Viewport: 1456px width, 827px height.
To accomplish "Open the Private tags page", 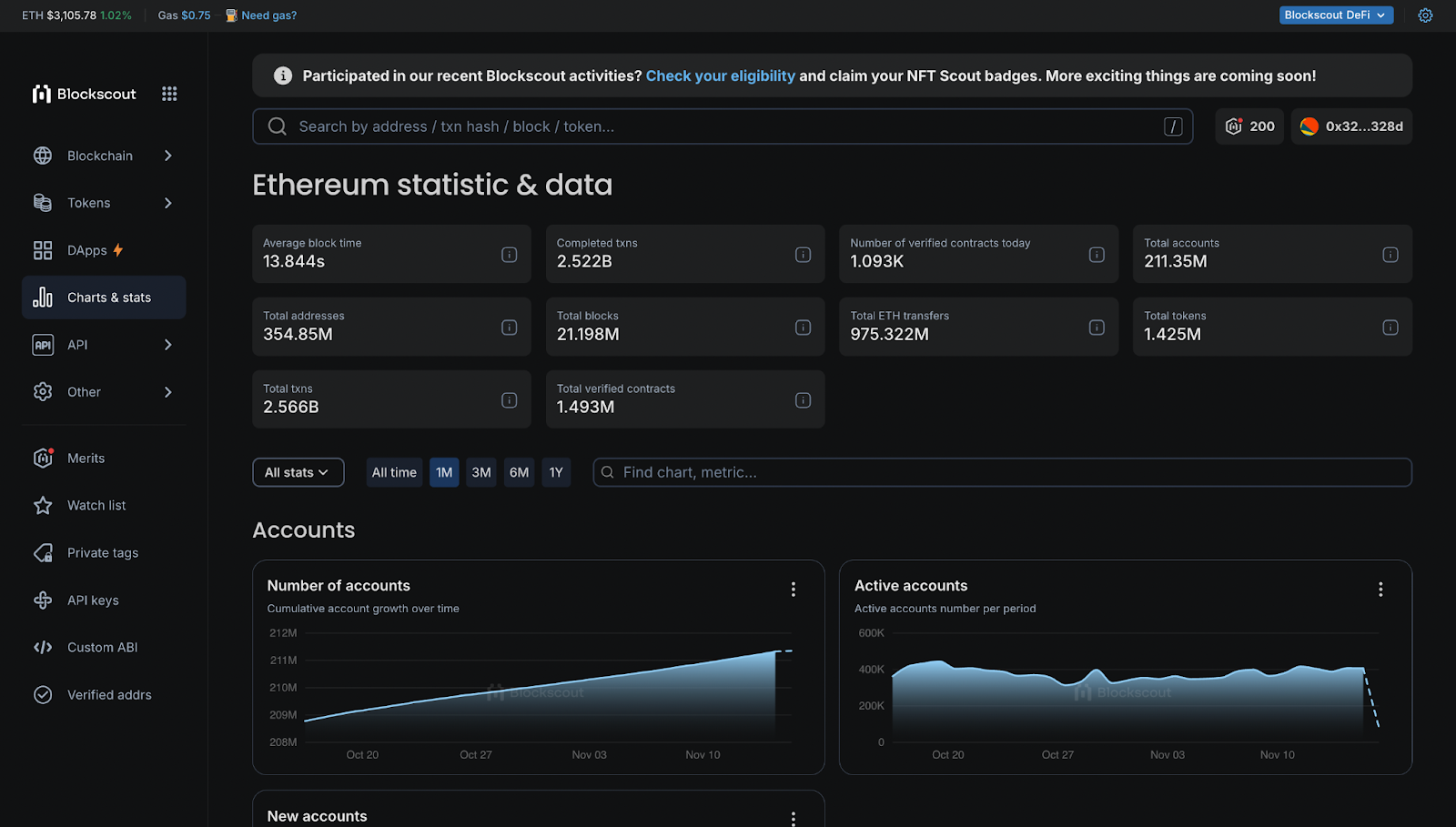I will pos(104,553).
